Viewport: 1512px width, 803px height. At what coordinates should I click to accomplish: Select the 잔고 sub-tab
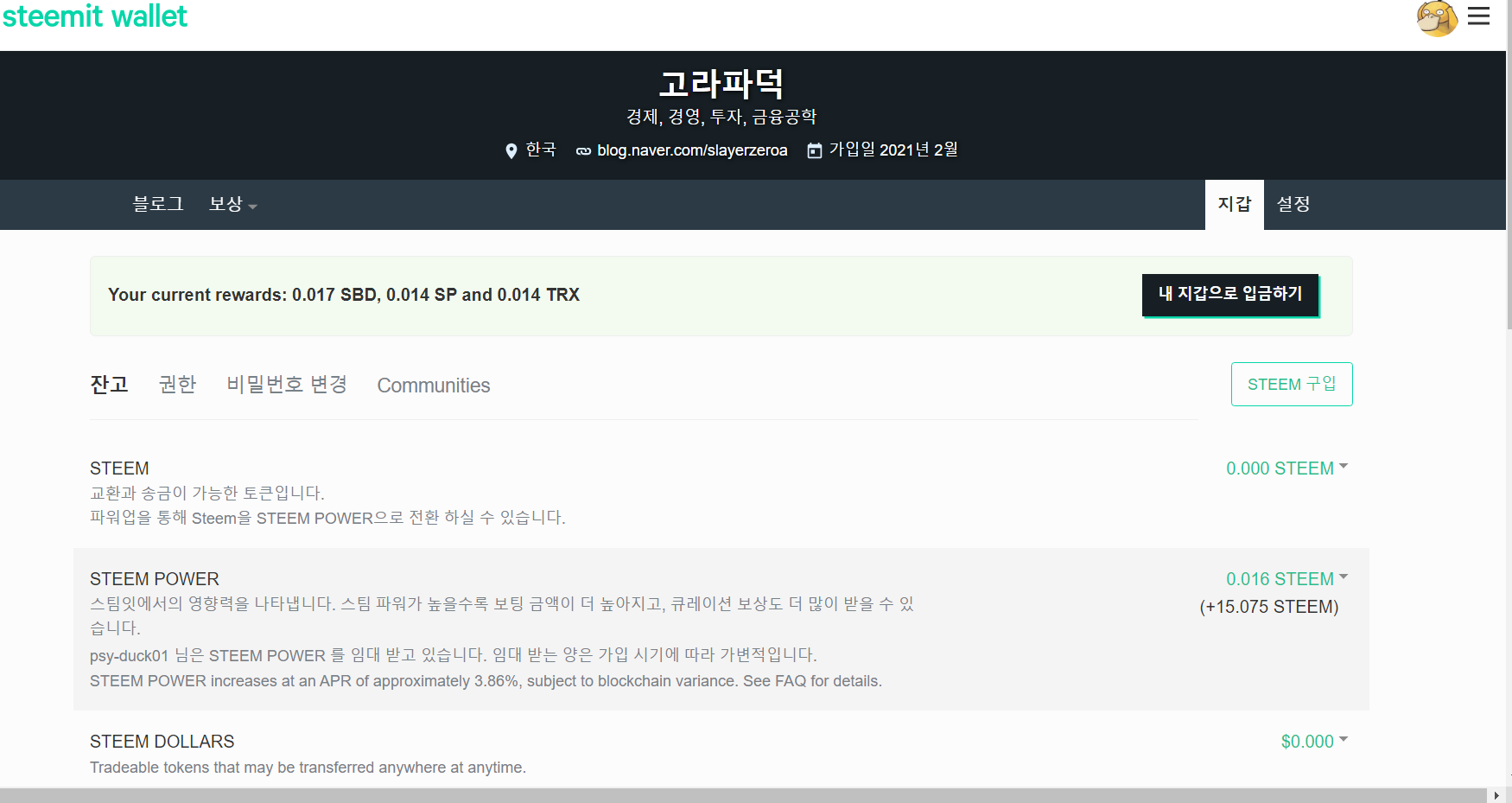(109, 385)
